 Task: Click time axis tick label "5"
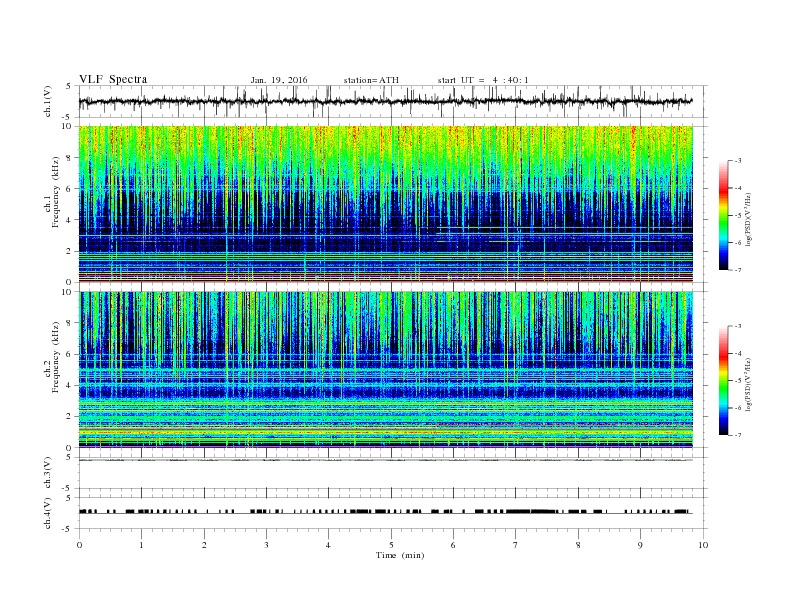click(391, 545)
